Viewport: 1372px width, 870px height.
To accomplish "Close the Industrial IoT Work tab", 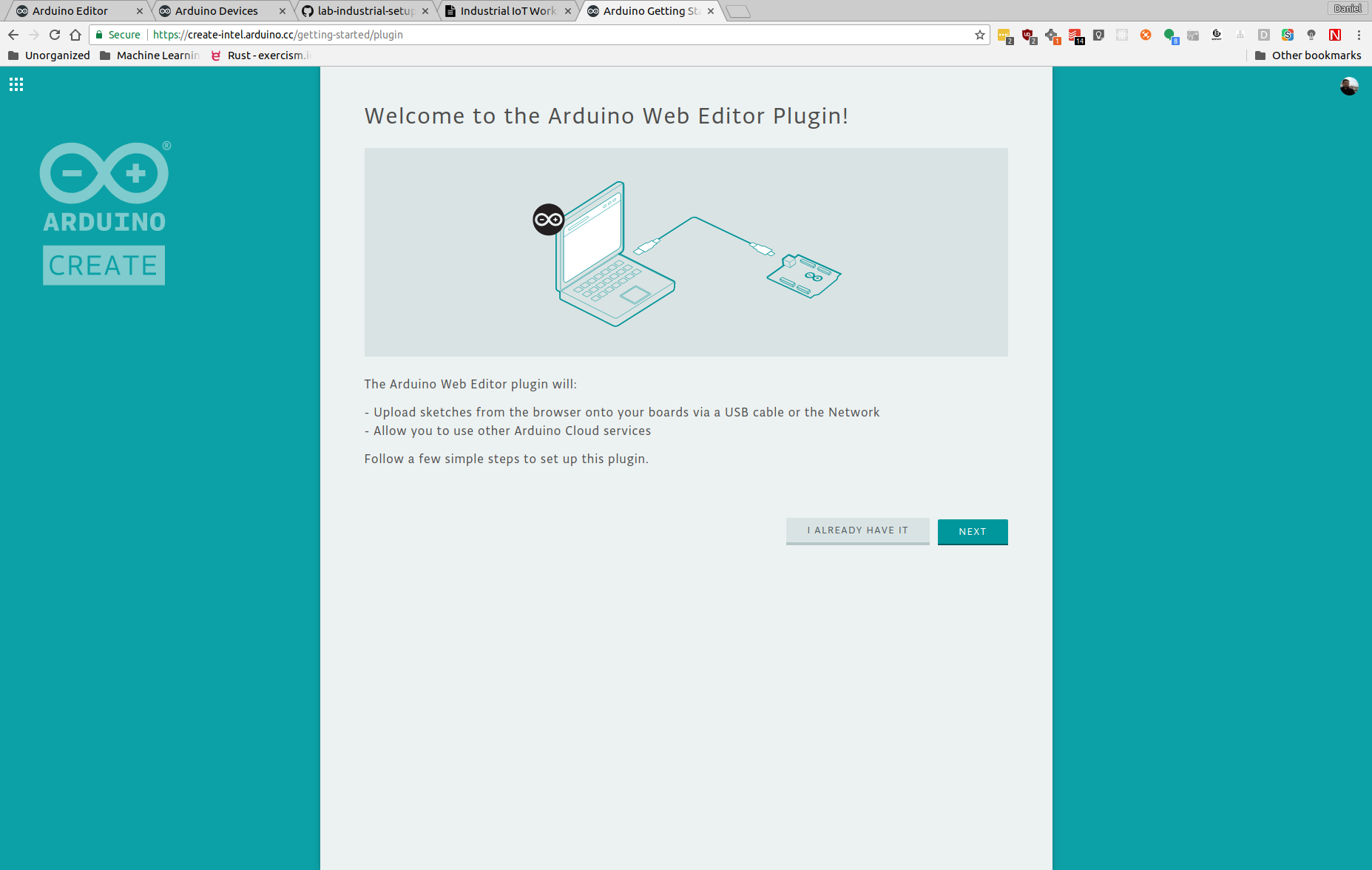I will (568, 11).
